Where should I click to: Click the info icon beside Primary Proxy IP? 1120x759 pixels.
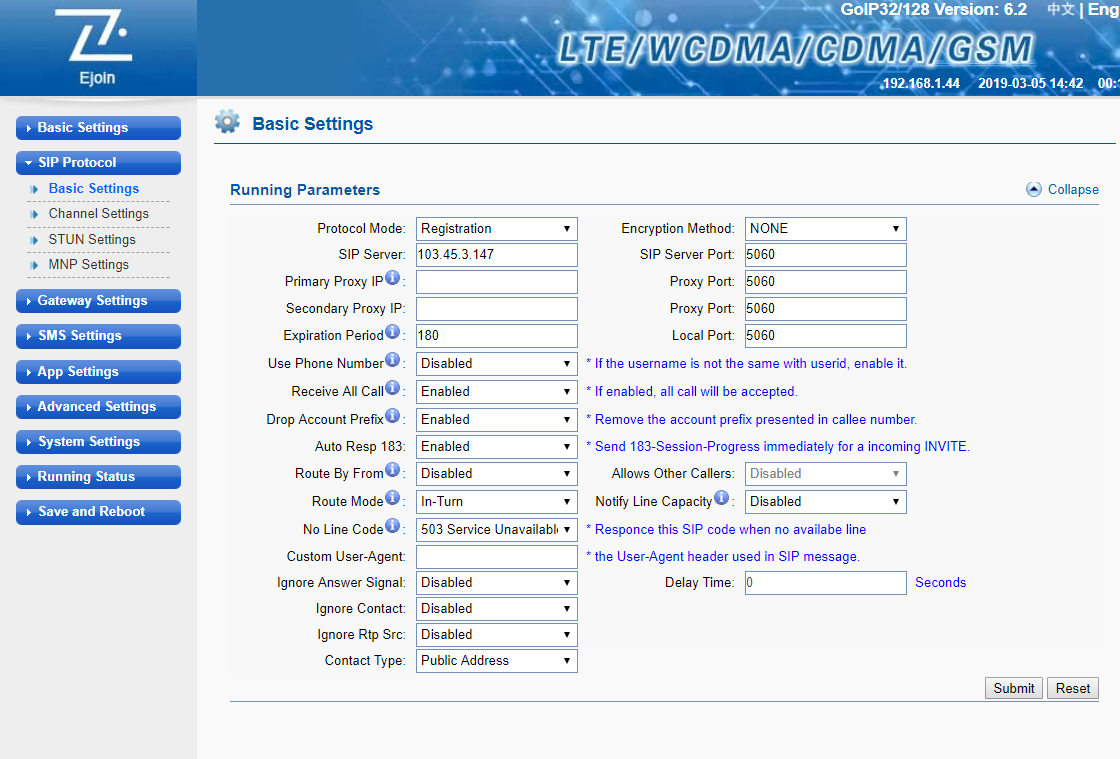[x=393, y=278]
